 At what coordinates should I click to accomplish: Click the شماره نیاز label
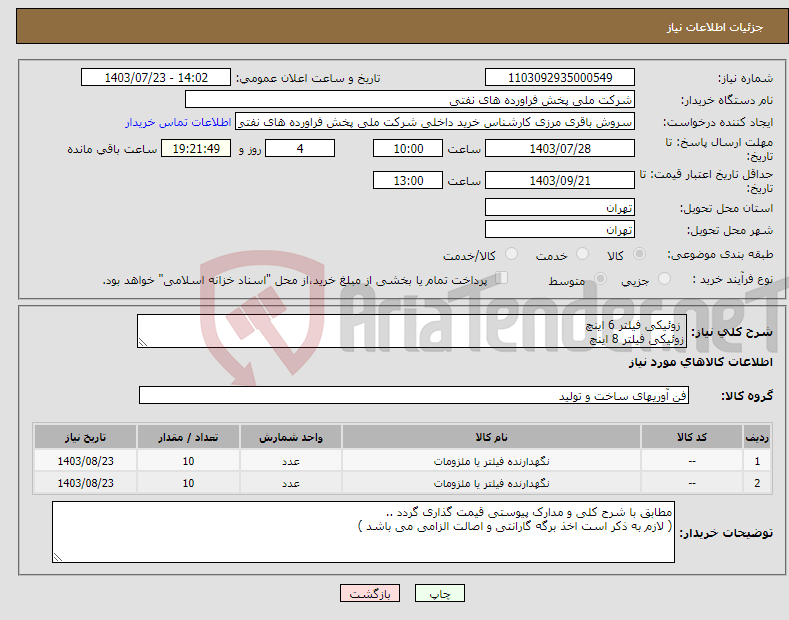pyautogui.click(x=745, y=78)
